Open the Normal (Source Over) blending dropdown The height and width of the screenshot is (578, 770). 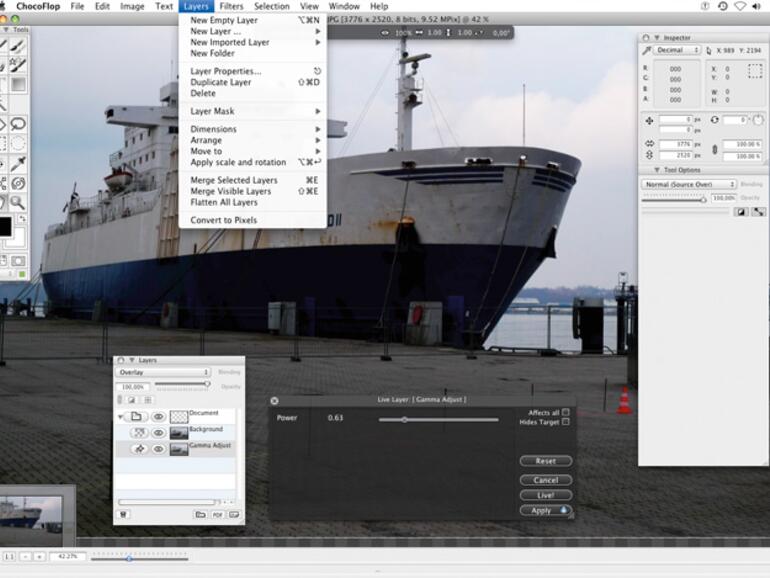coord(689,184)
